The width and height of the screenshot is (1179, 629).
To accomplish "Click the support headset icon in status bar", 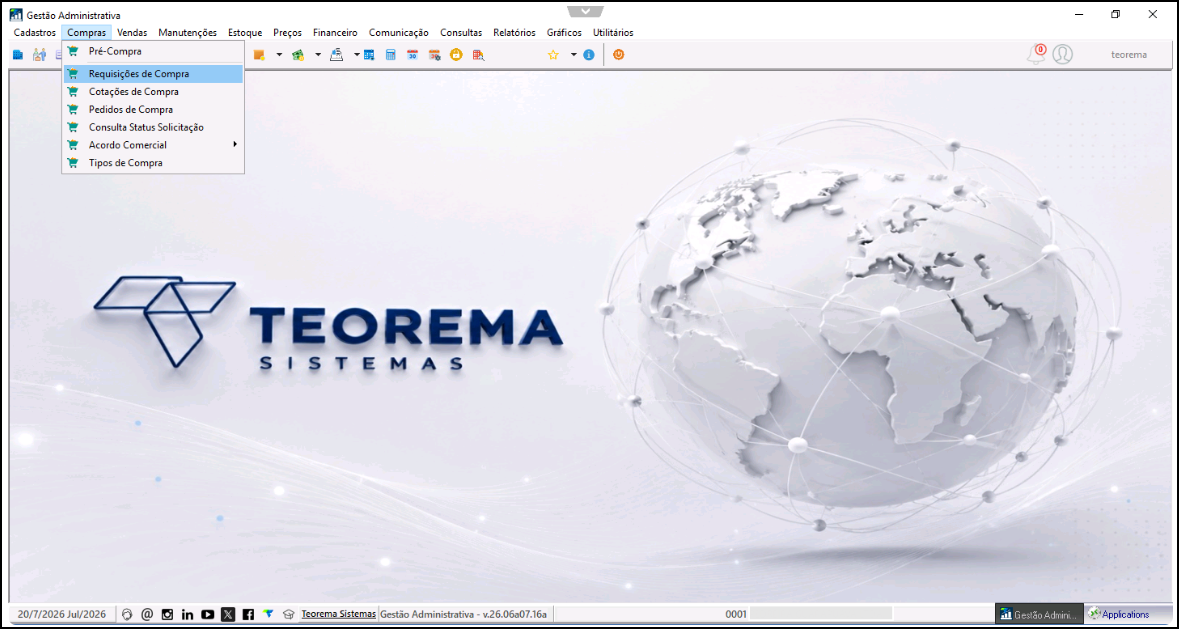I will [127, 614].
